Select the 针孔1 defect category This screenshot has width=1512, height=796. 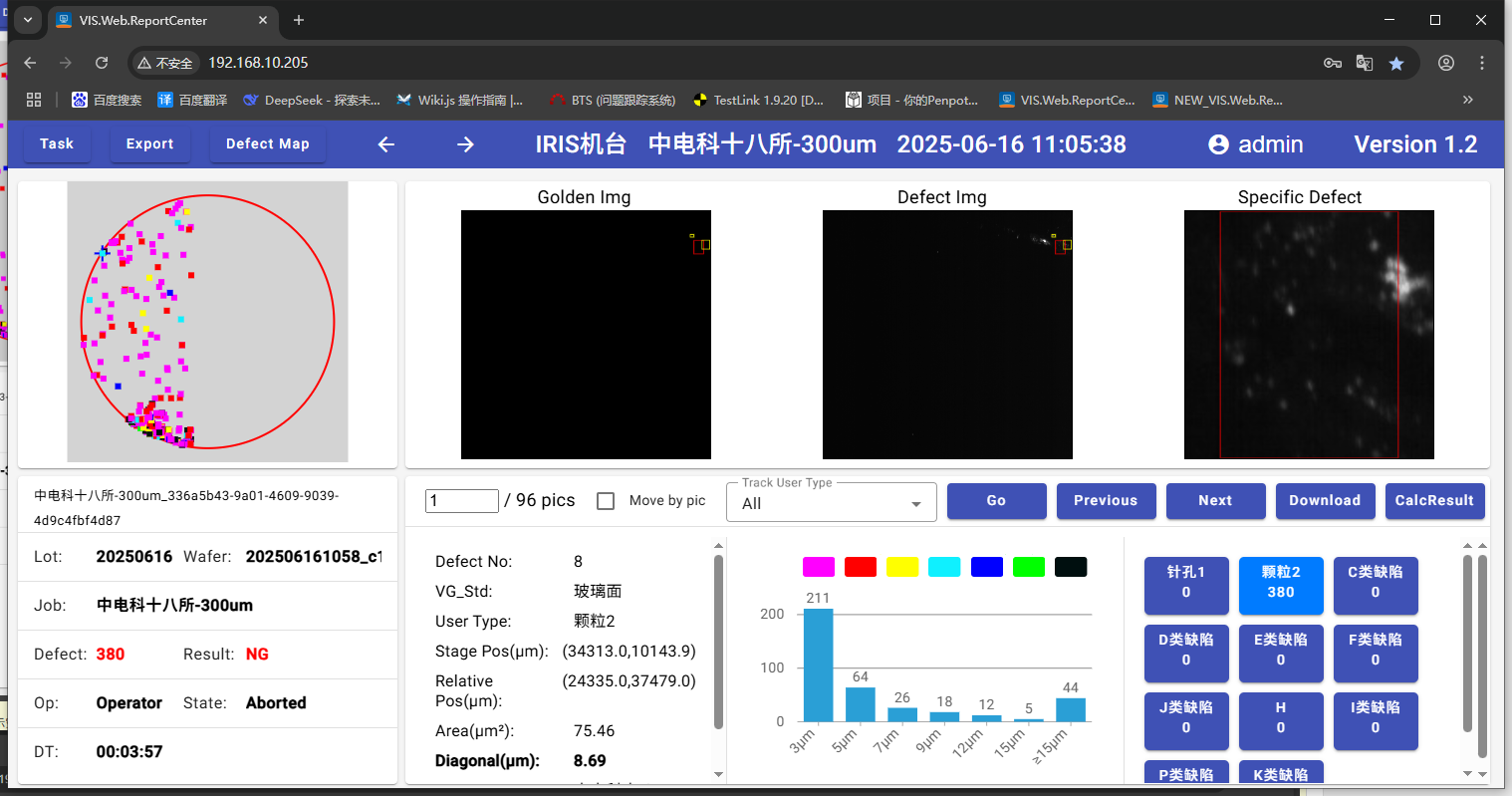point(1186,586)
